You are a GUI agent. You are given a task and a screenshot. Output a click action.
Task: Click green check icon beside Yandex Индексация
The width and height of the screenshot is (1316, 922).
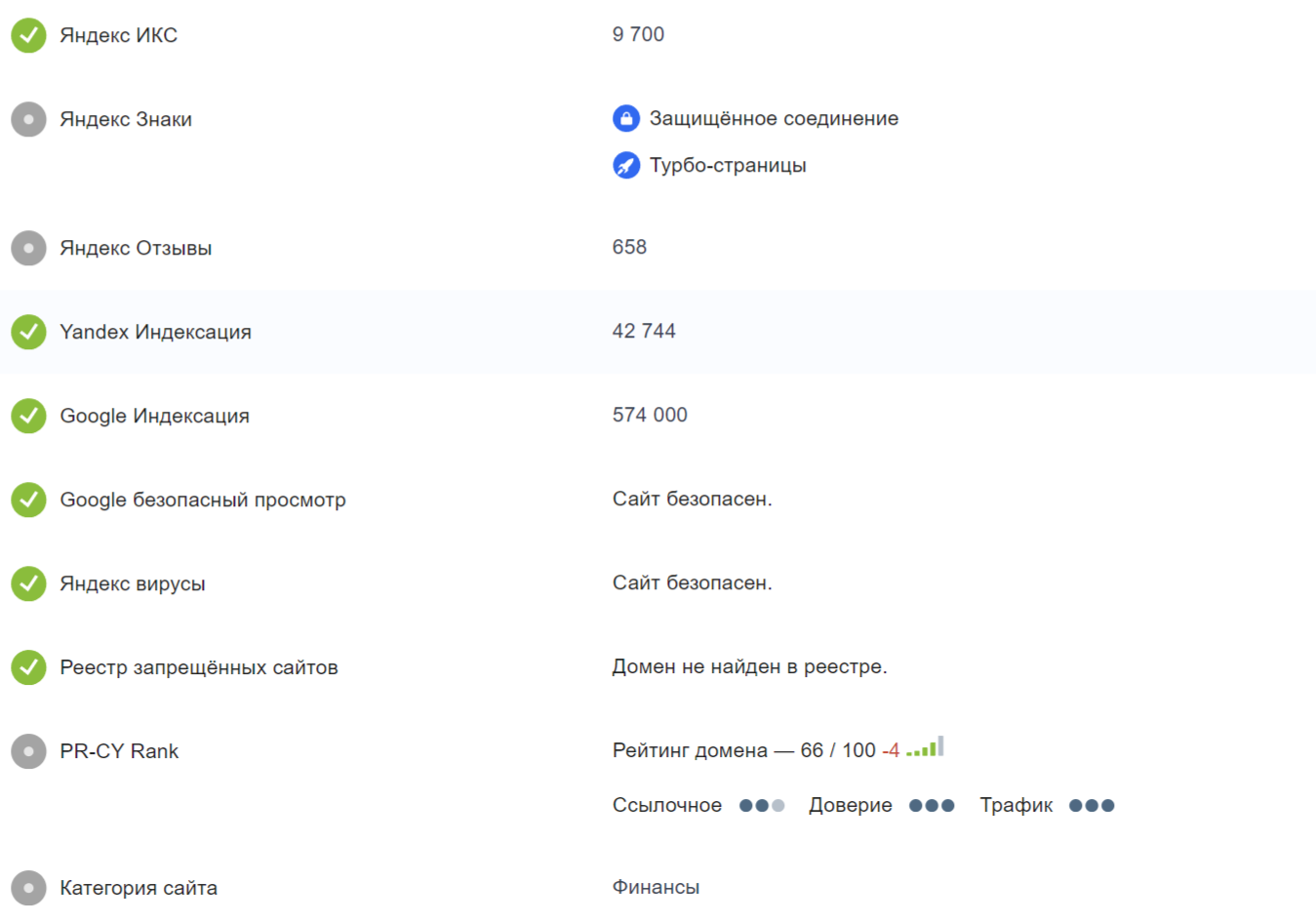[28, 332]
